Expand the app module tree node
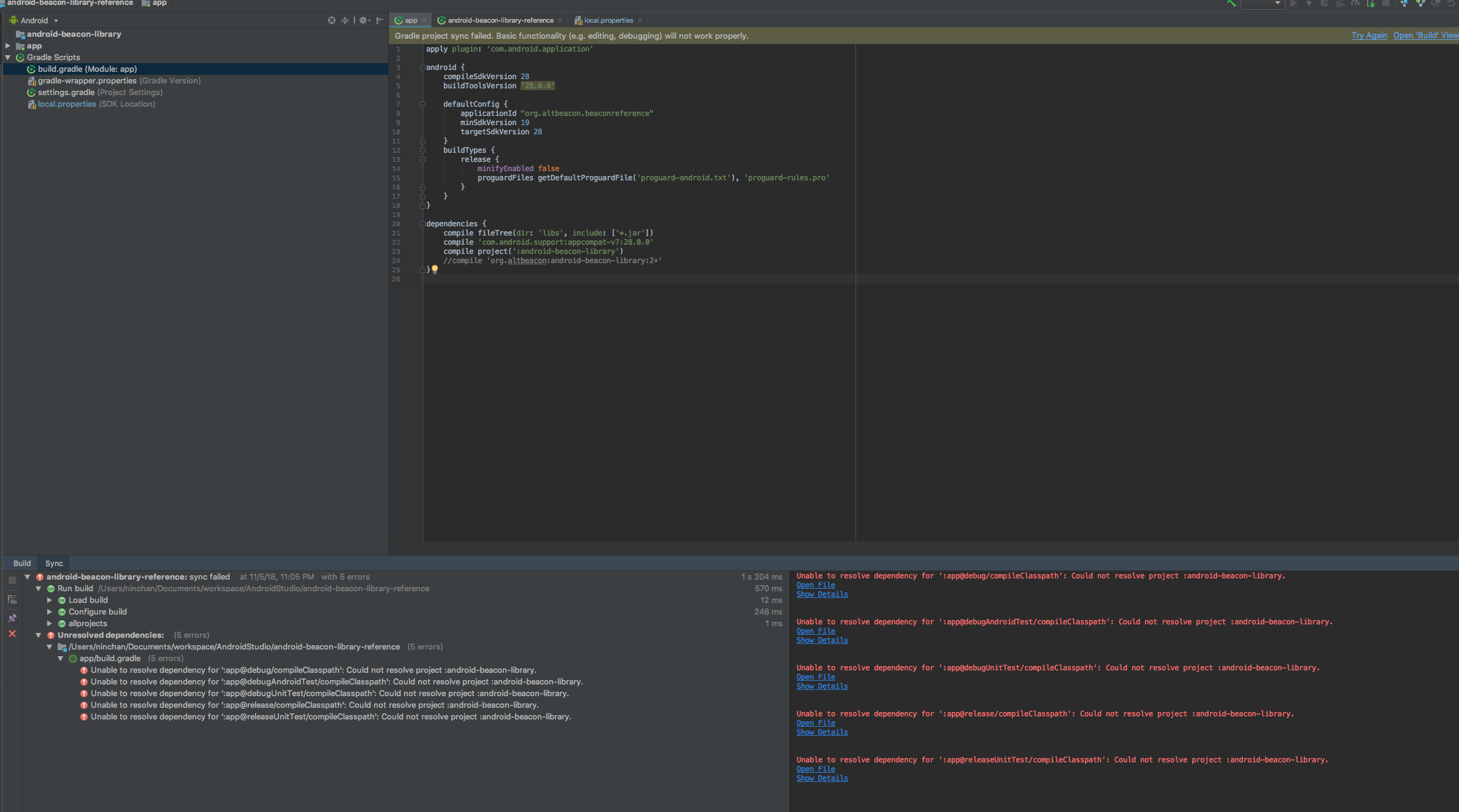Screen dimensions: 1459x812 [8, 46]
